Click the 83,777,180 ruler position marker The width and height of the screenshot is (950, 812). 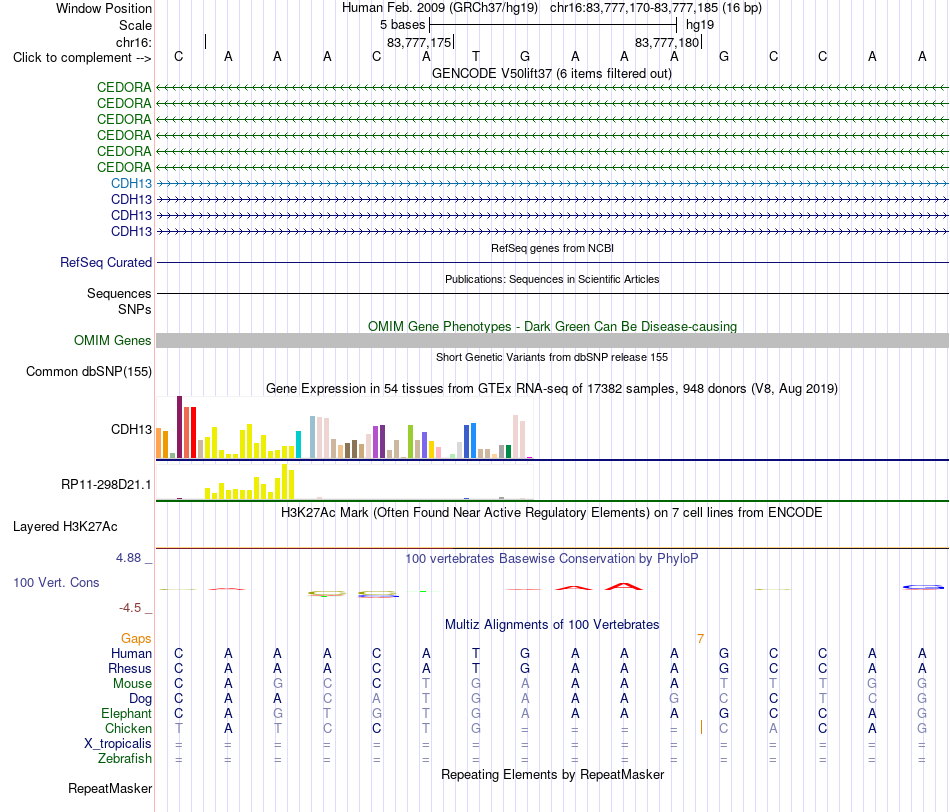pyautogui.click(x=668, y=43)
